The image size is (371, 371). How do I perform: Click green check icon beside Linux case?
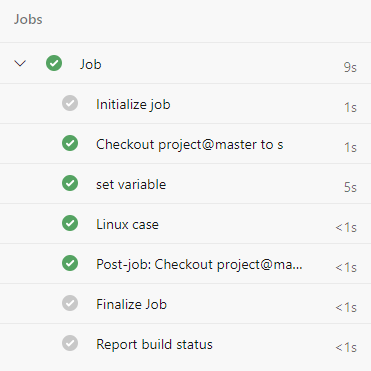click(x=70, y=223)
